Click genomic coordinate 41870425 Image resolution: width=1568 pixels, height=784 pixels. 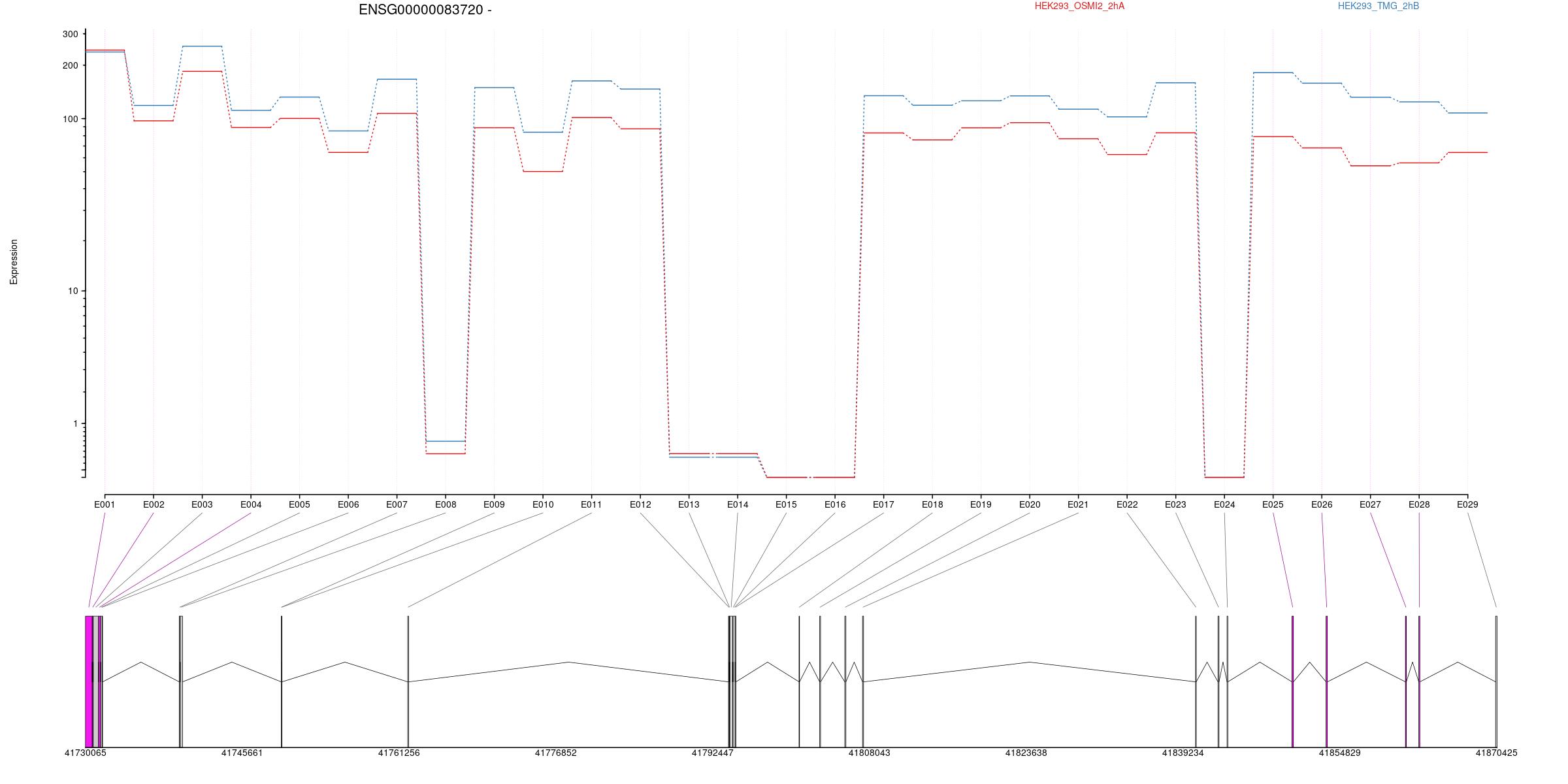[x=1496, y=753]
